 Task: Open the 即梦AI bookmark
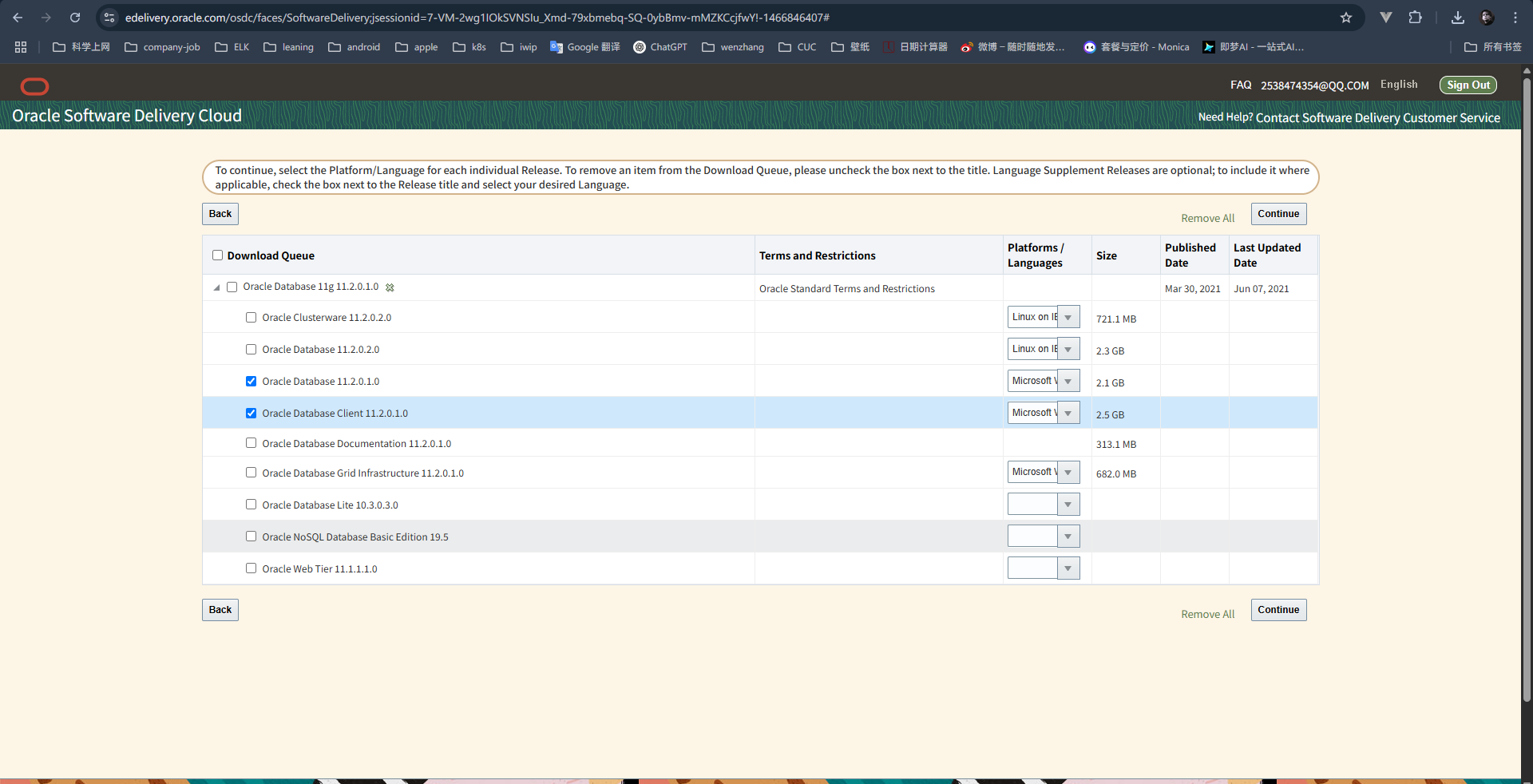[x=1253, y=47]
